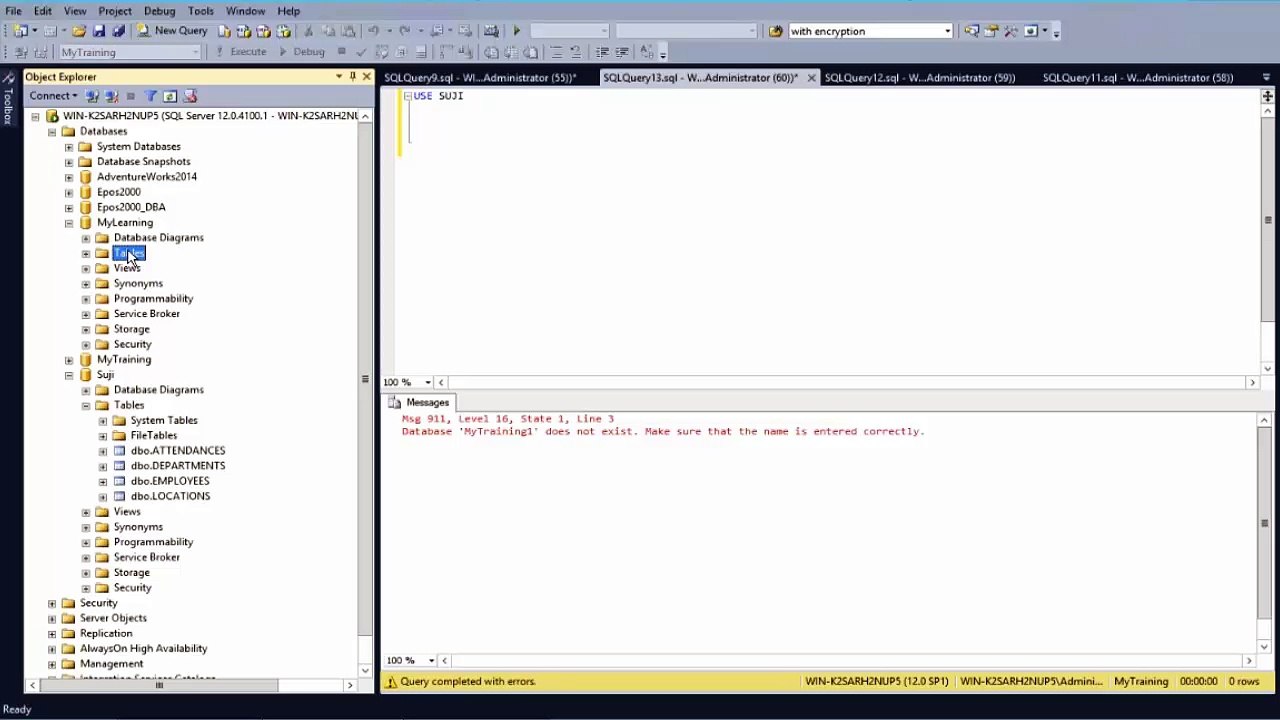Close the SQLQuery13.sql tab
Viewport: 1280px width, 720px height.
[x=811, y=77]
